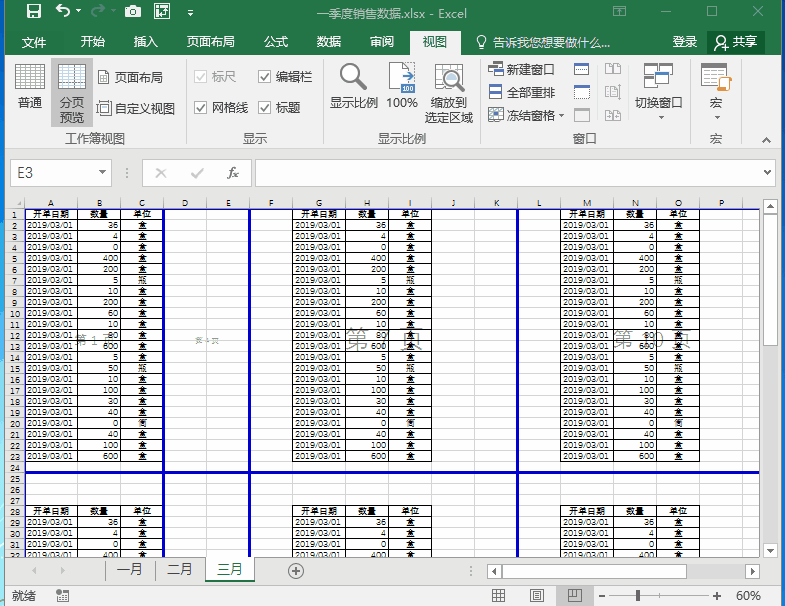The image size is (785, 606).
Task: Reset zoom to 100%
Action: pos(402,88)
